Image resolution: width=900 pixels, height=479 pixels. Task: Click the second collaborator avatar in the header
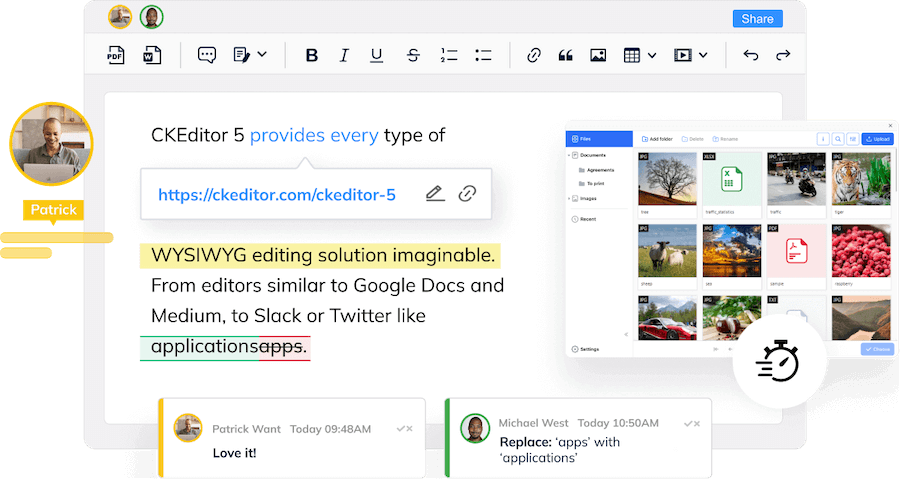pyautogui.click(x=152, y=17)
